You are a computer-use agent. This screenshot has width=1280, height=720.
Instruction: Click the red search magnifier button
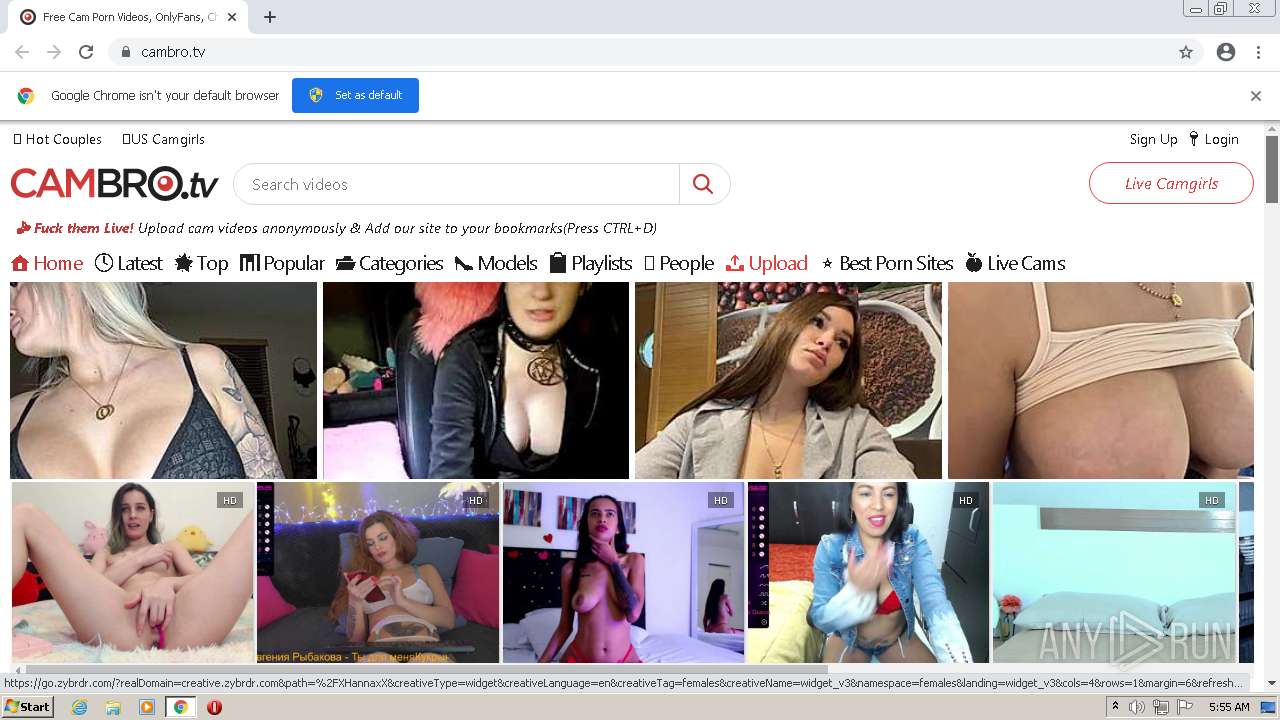(703, 184)
